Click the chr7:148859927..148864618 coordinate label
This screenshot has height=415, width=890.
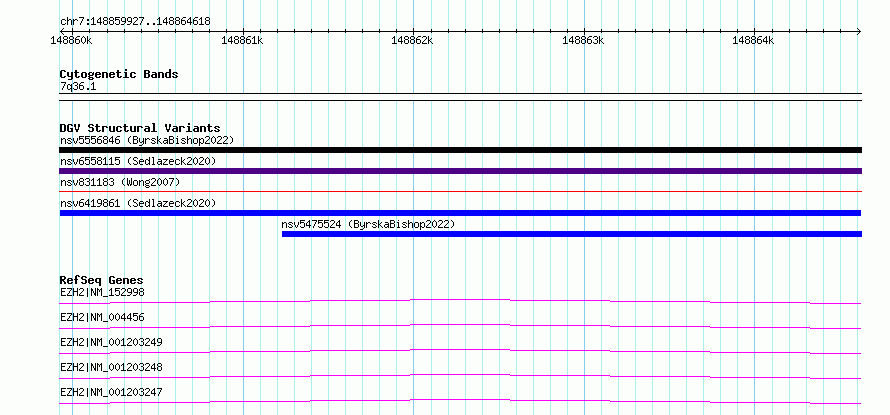[x=135, y=22]
